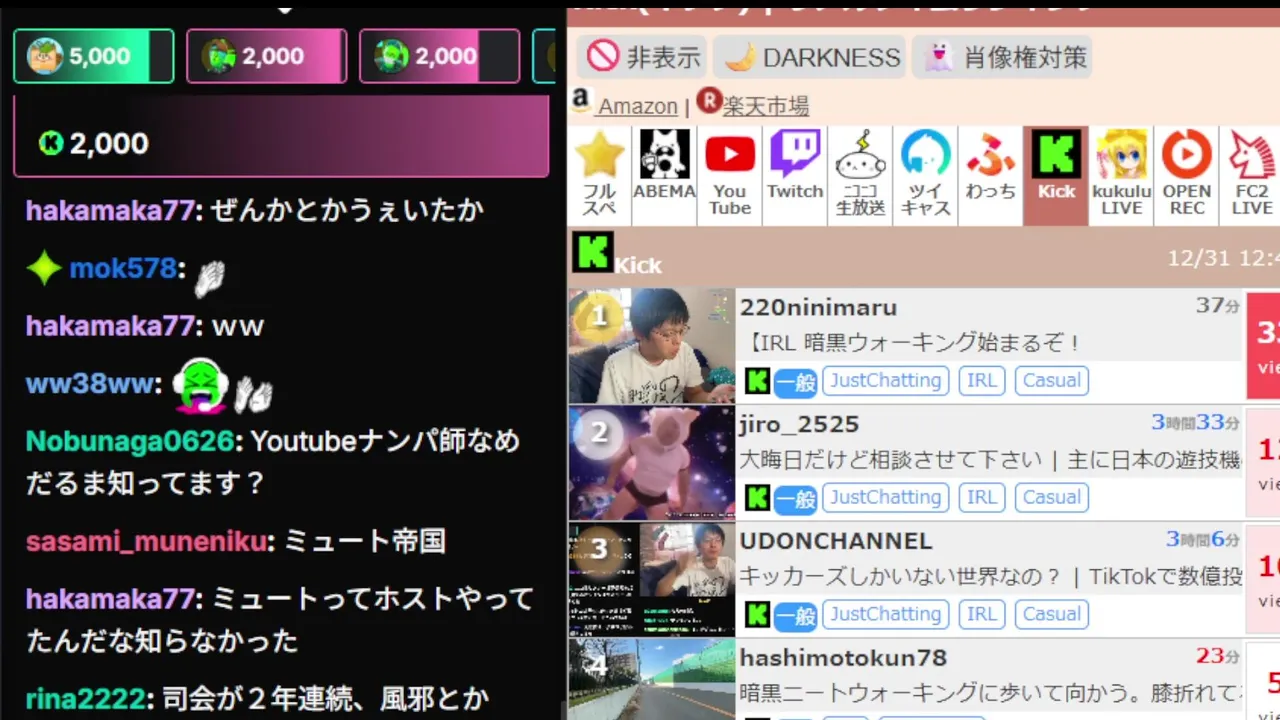1280x720 pixels.
Task: Open the Amazon link
Action: coord(638,106)
